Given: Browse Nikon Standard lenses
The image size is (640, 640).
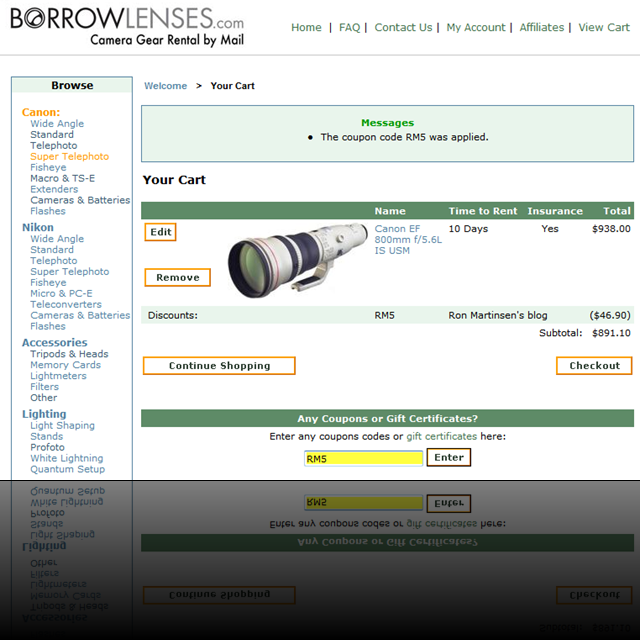Looking at the screenshot, I should click(52, 250).
